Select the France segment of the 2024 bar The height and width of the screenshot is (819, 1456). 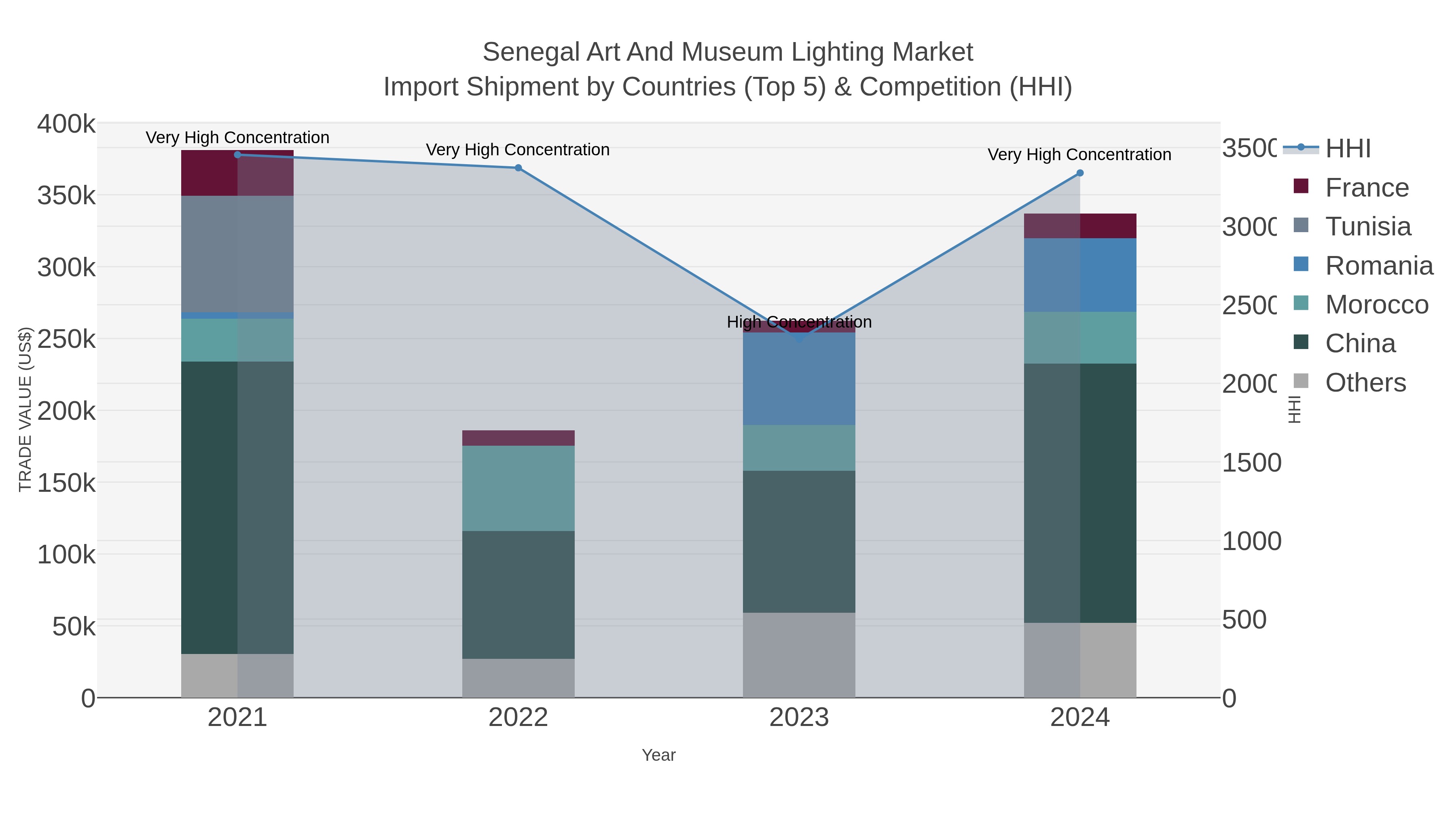click(x=1079, y=226)
